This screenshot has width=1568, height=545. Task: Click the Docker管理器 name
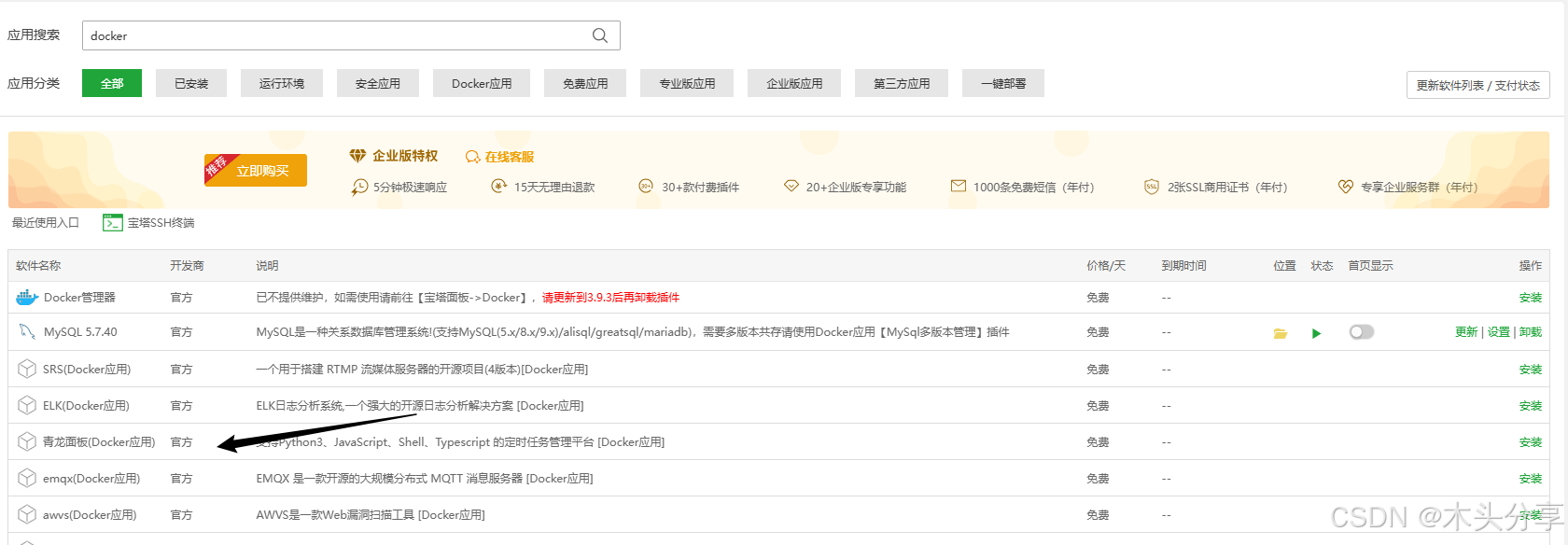click(x=79, y=298)
